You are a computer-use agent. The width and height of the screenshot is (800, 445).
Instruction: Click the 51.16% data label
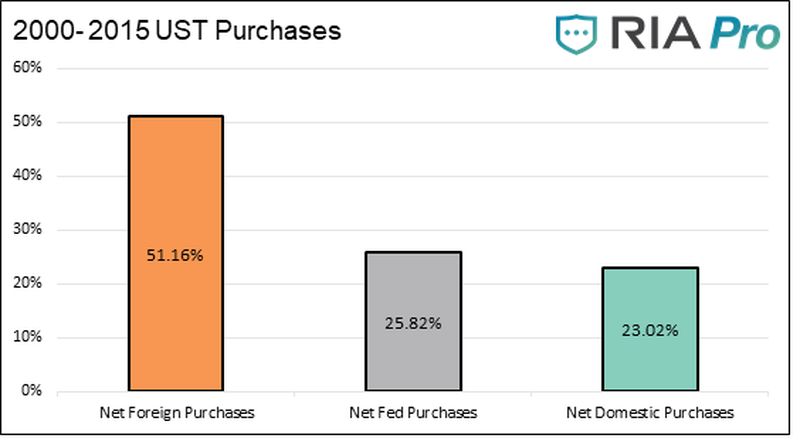tap(176, 256)
